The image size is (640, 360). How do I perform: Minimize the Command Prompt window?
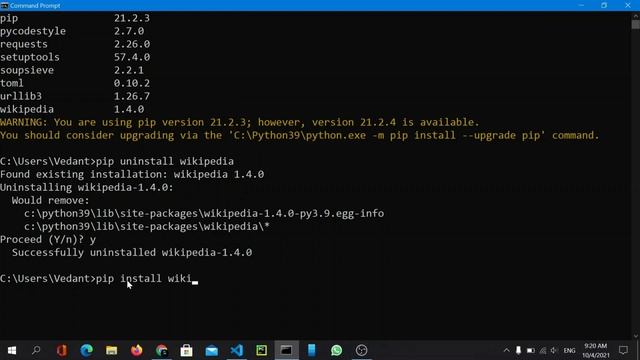pos(581,5)
